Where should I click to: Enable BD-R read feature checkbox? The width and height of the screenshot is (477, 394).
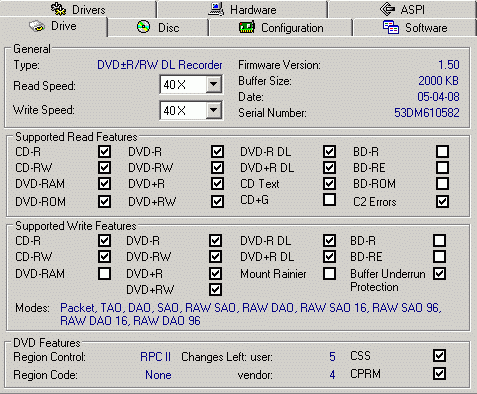coord(442,152)
